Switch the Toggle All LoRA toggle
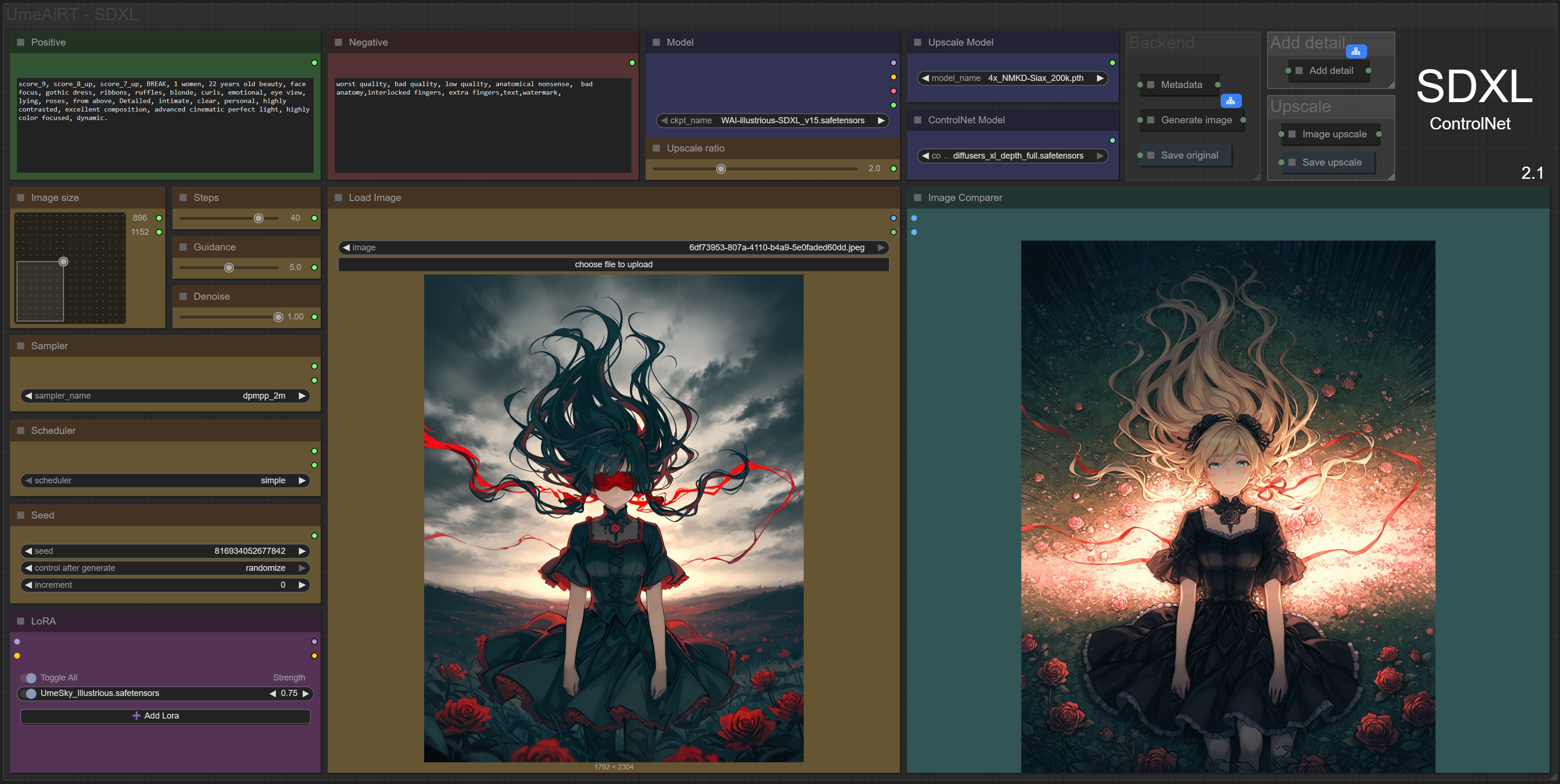 coord(29,678)
